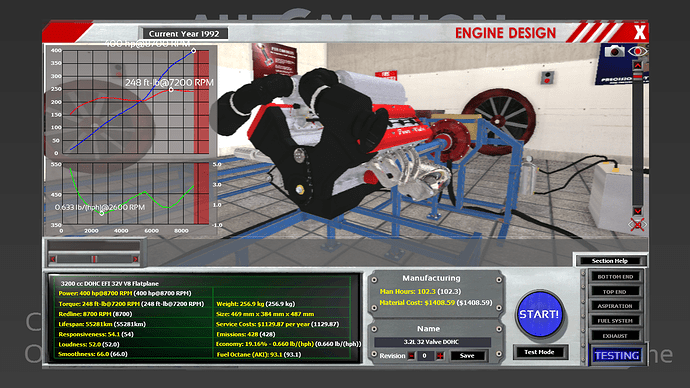
Task: Toggle the Test Mode button
Action: click(x=540, y=352)
